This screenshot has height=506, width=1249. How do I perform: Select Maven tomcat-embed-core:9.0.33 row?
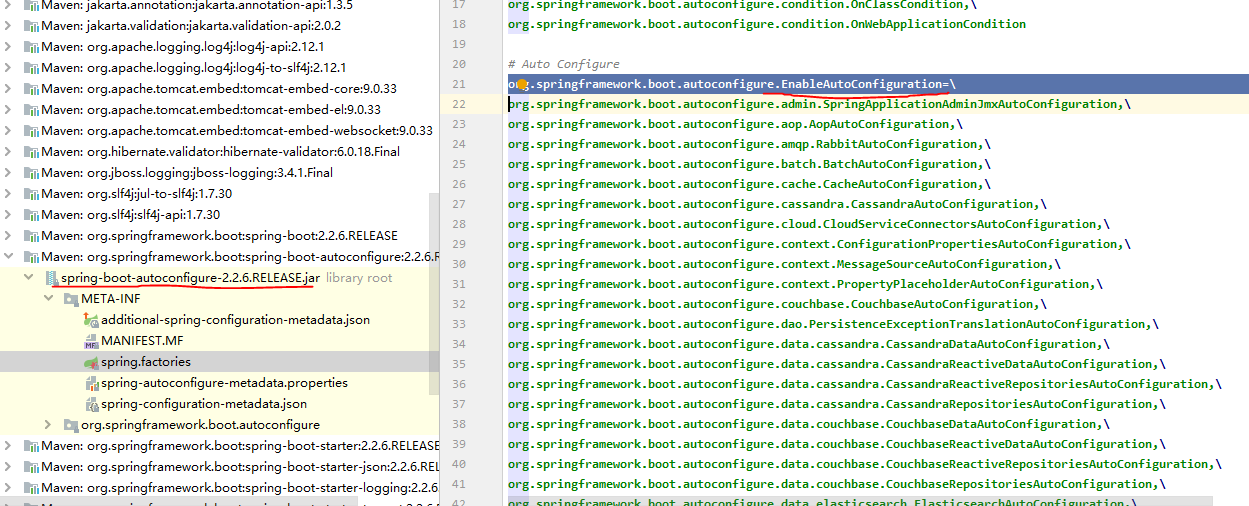tap(219, 89)
